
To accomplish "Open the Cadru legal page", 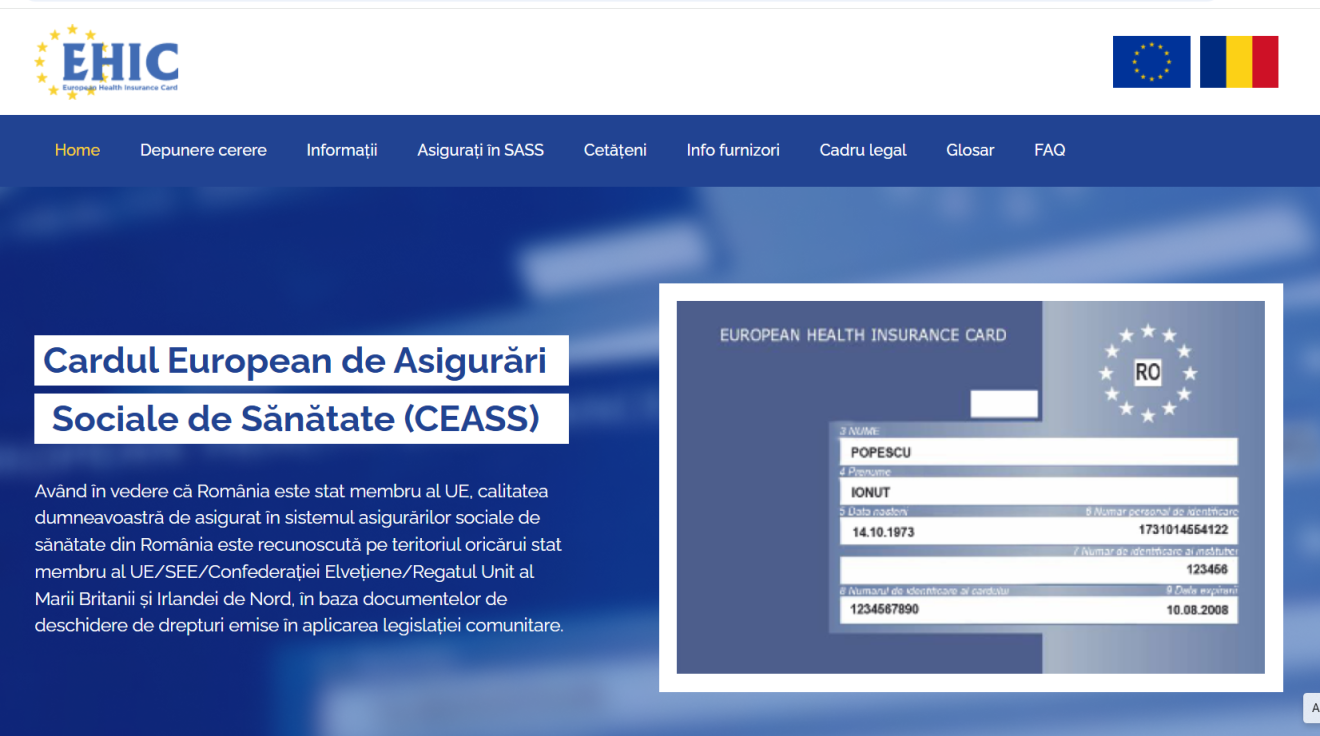I will pos(862,150).
